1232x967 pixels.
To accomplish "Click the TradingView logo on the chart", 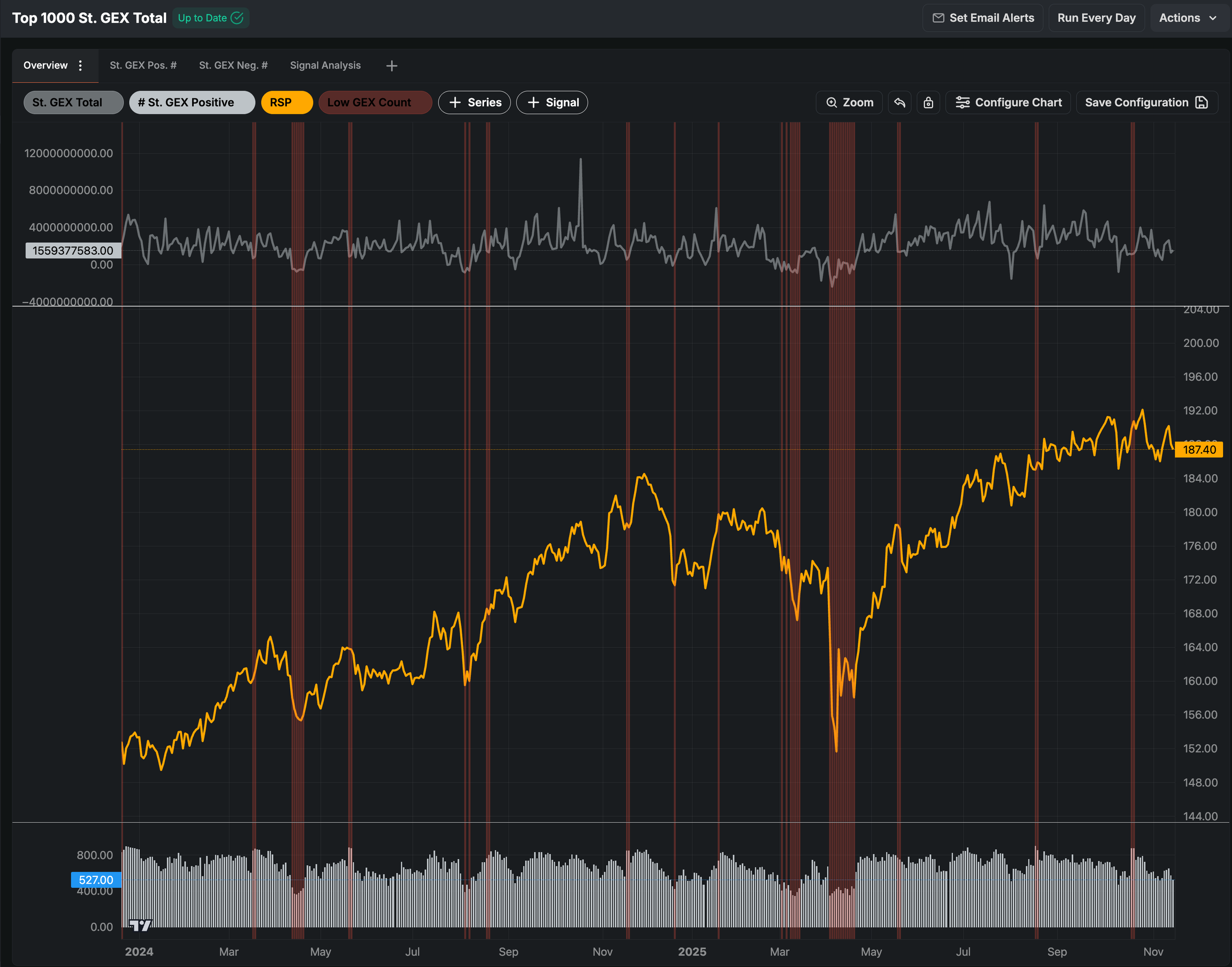I will pos(140,925).
